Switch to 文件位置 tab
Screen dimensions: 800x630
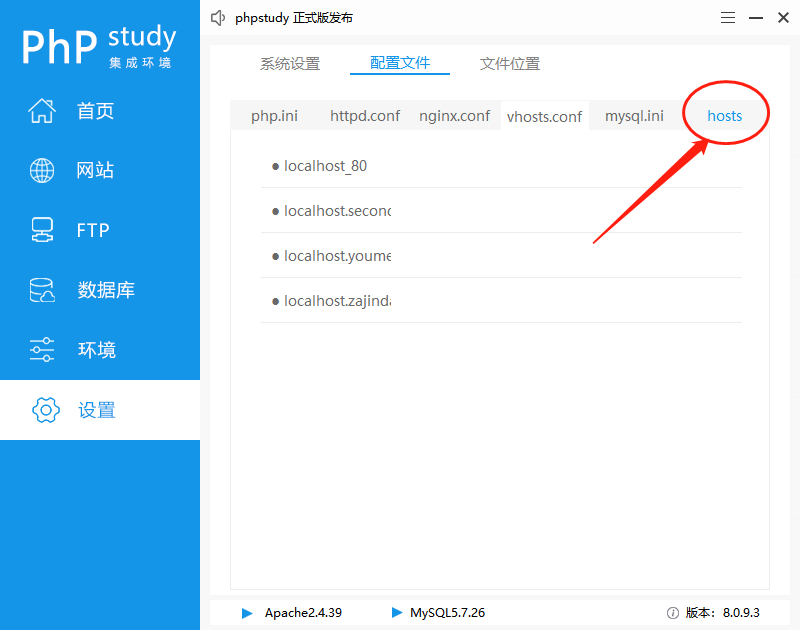click(510, 64)
